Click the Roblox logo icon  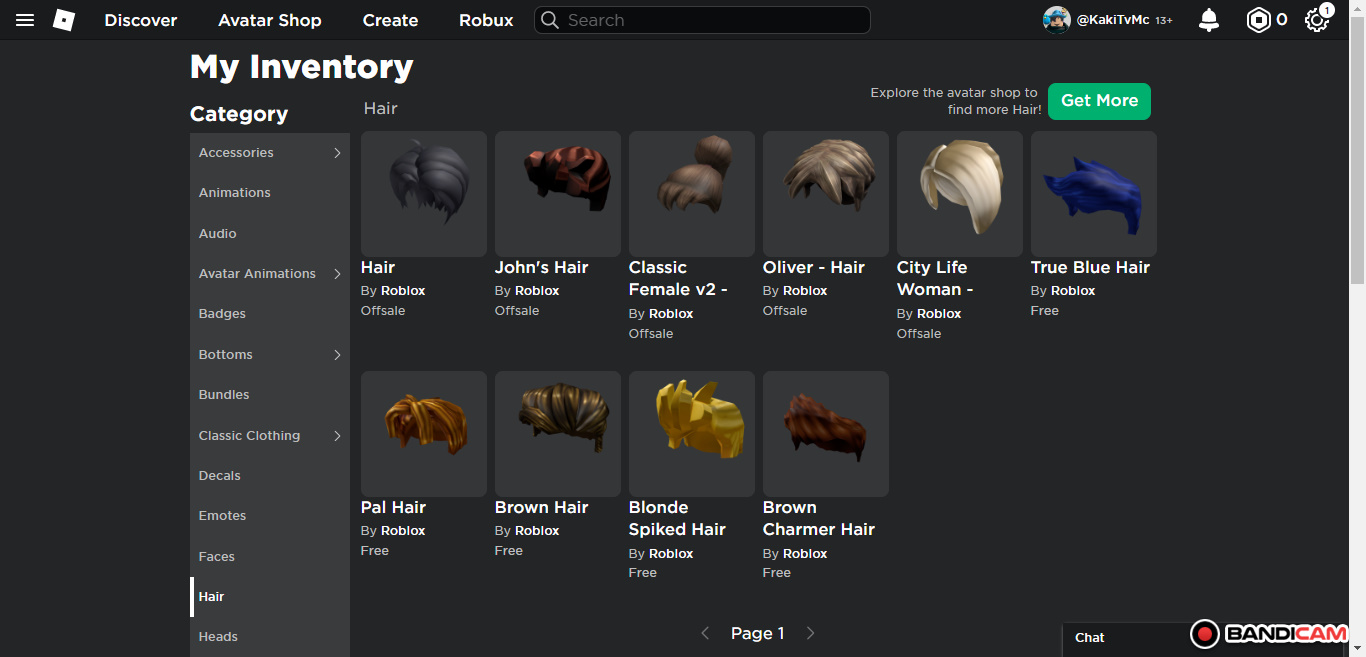pos(64,20)
